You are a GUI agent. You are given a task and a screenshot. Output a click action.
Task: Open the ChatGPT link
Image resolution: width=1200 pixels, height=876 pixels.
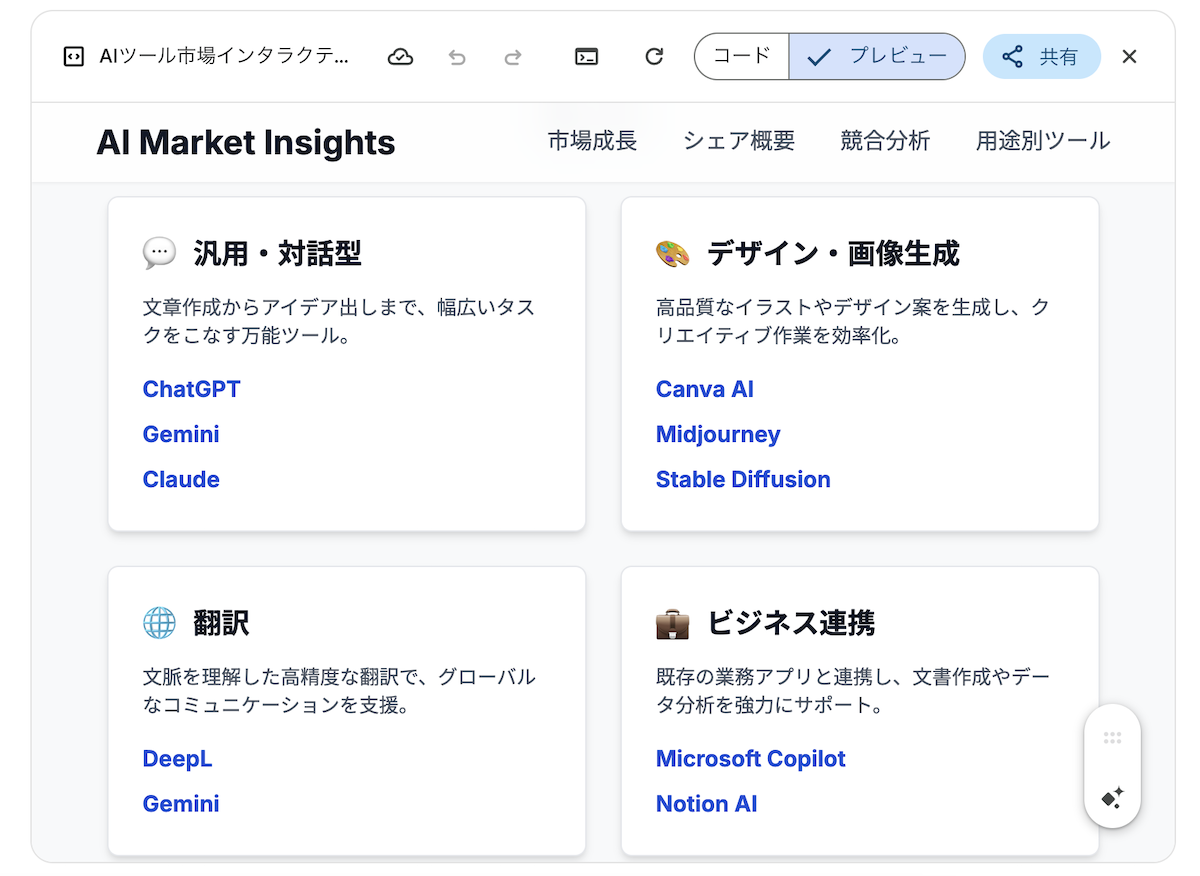(x=192, y=389)
